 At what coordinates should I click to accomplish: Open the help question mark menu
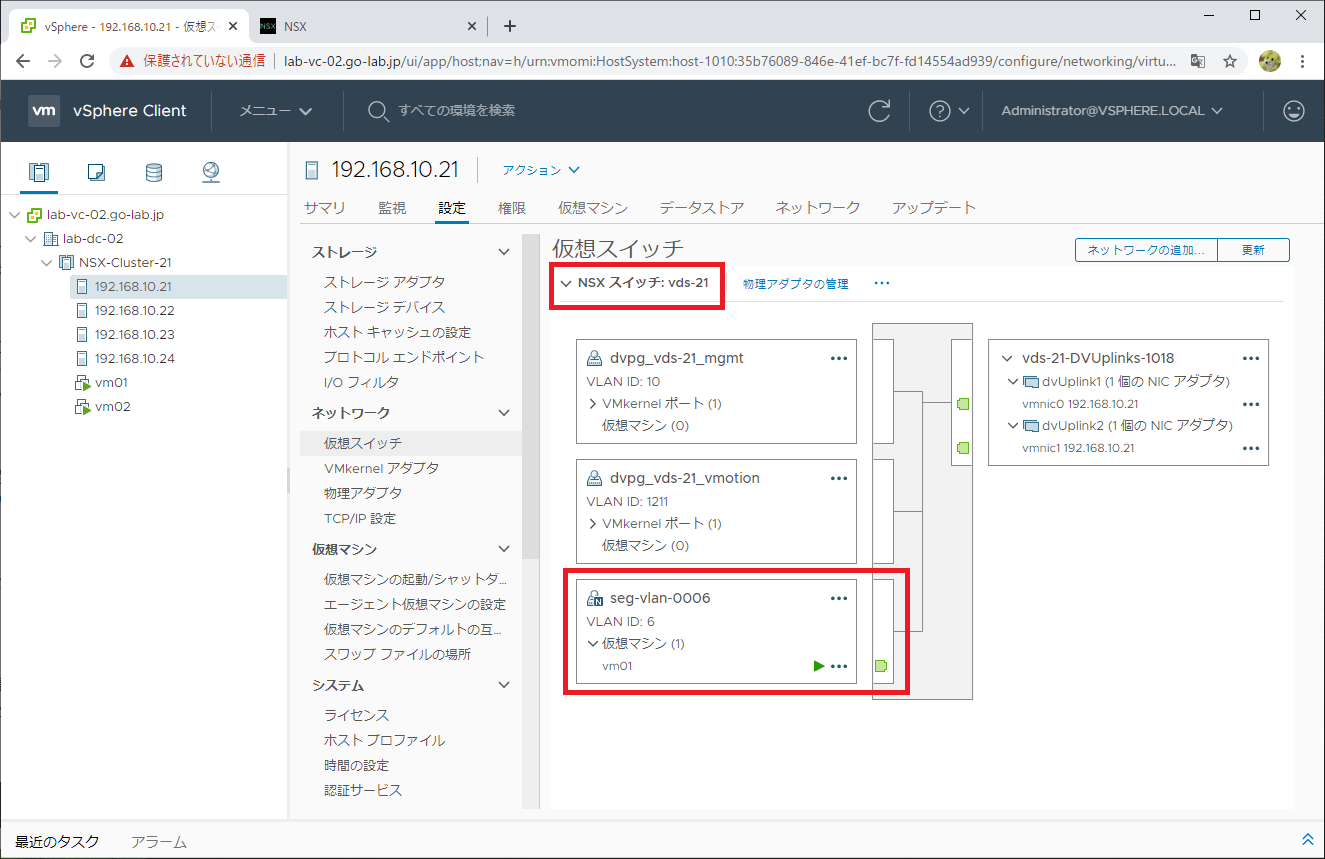coord(949,111)
